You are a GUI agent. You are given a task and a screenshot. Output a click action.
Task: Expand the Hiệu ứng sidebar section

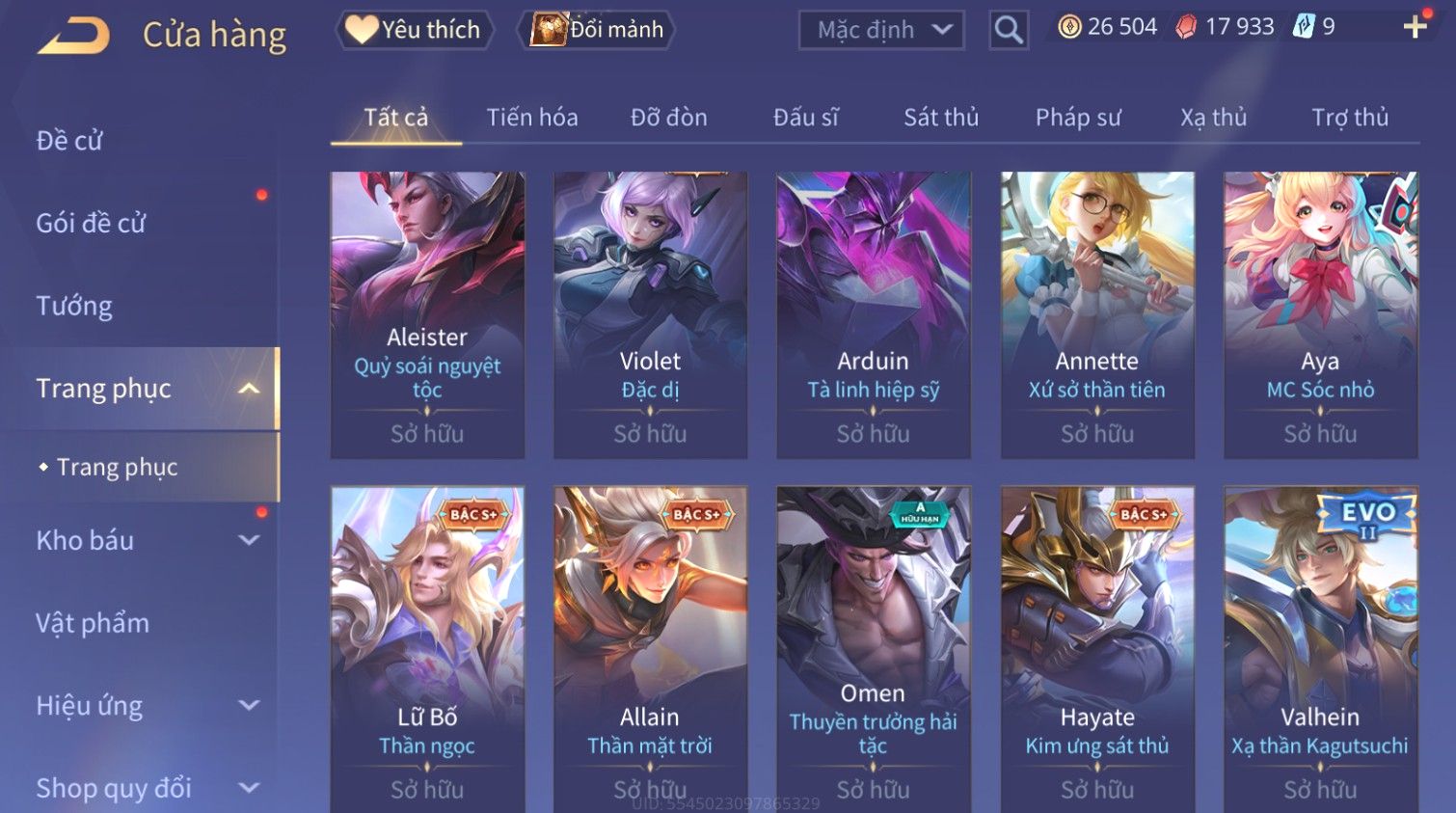point(249,706)
